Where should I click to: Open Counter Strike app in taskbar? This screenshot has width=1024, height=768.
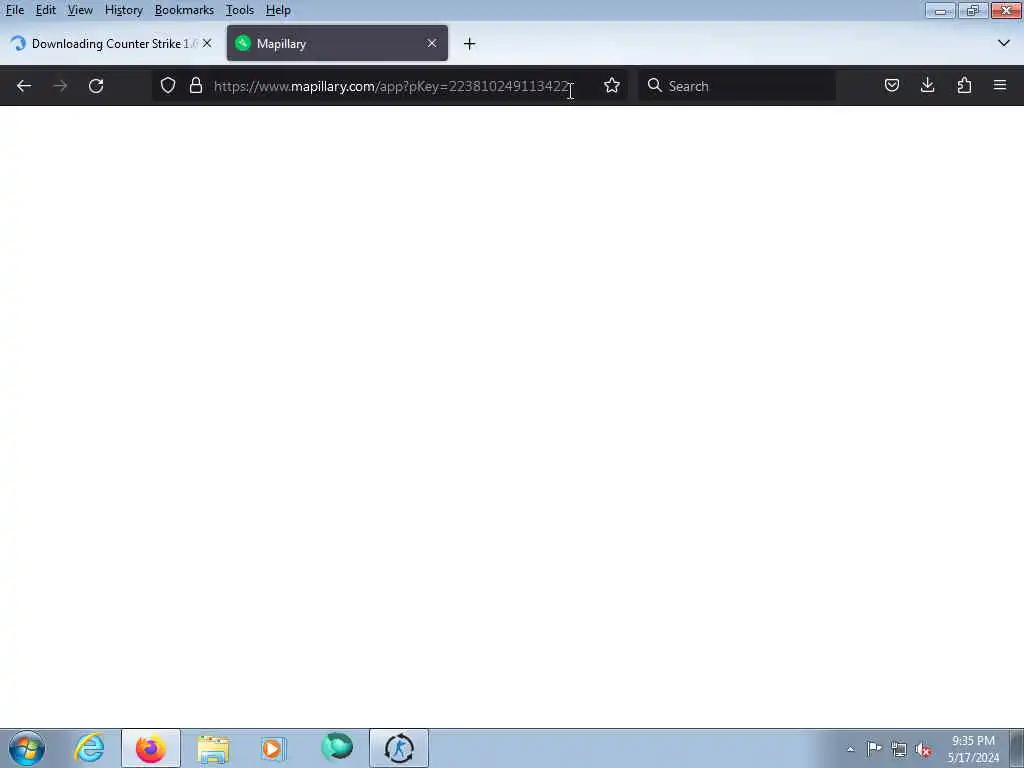(399, 748)
